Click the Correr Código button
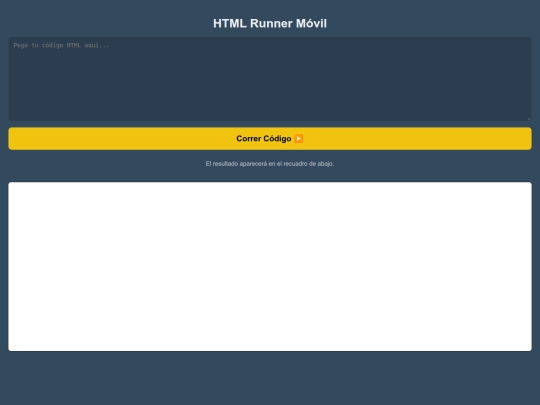Image resolution: width=540 pixels, height=405 pixels. click(270, 138)
